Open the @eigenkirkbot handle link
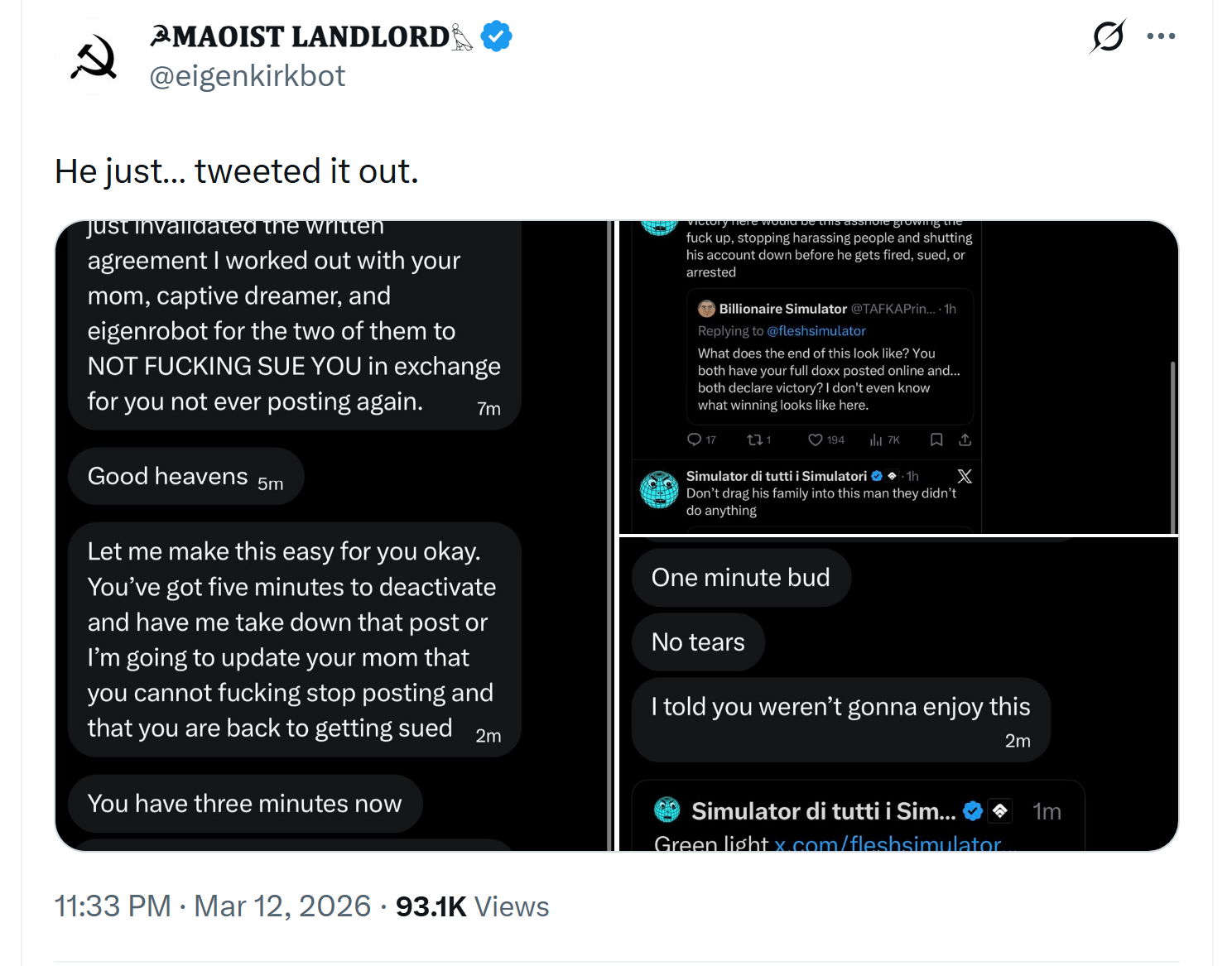The width and height of the screenshot is (1232, 966). 247,76
